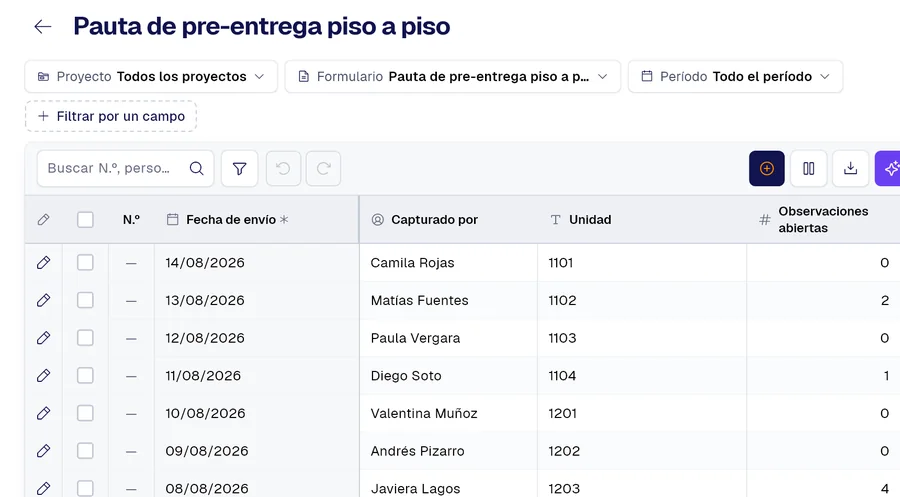Viewport: 900px width, 497px height.
Task: Click the asterisk icon after Fecha de envío
Action: pos(284,219)
